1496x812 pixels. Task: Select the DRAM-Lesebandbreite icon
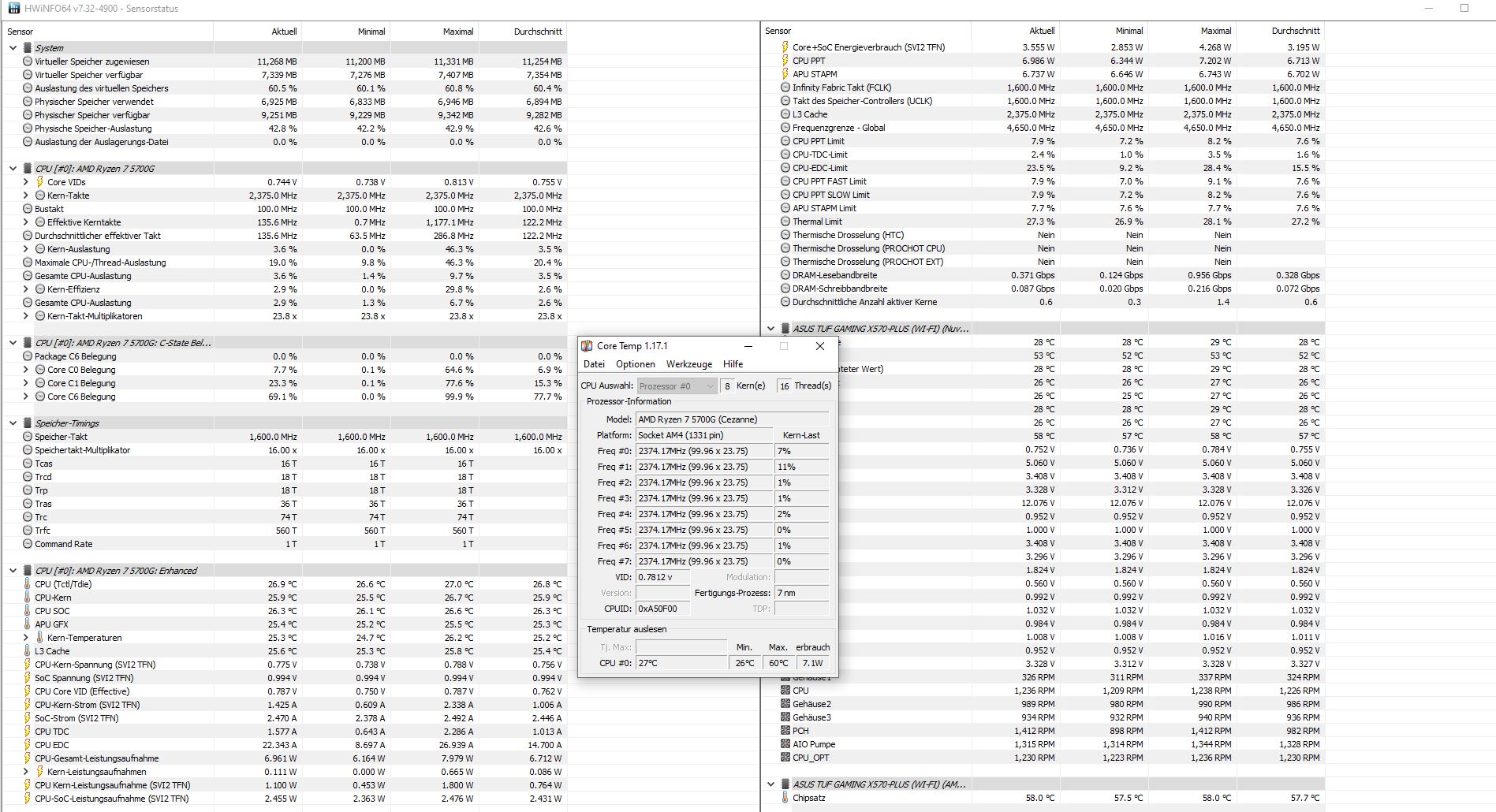(785, 275)
